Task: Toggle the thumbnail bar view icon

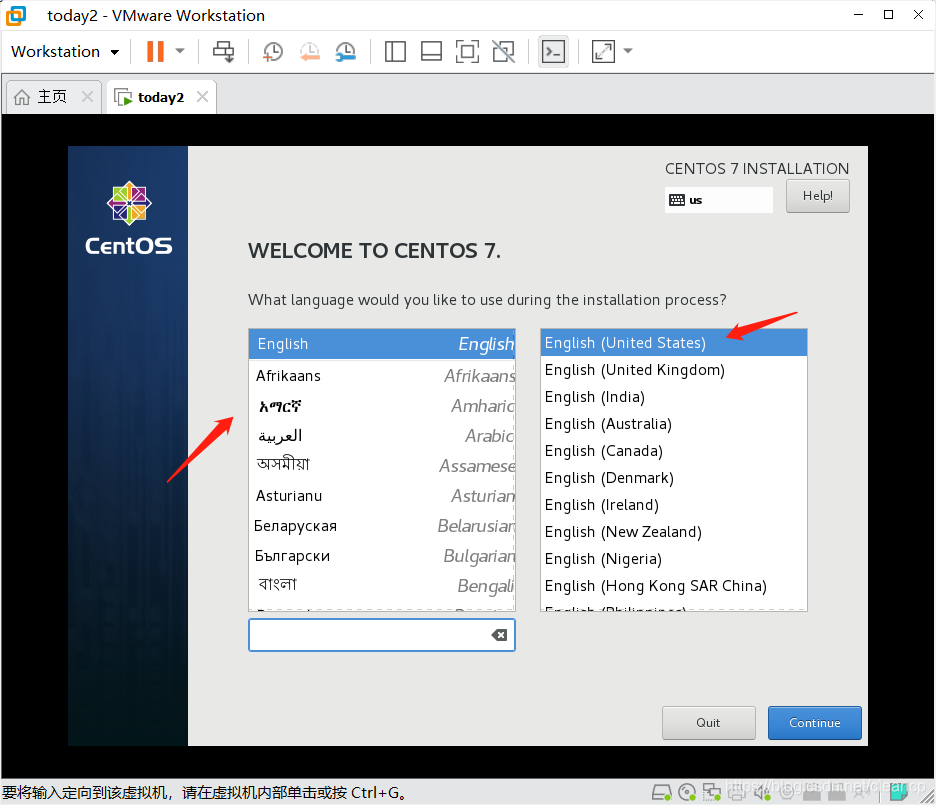Action: pyautogui.click(x=431, y=52)
